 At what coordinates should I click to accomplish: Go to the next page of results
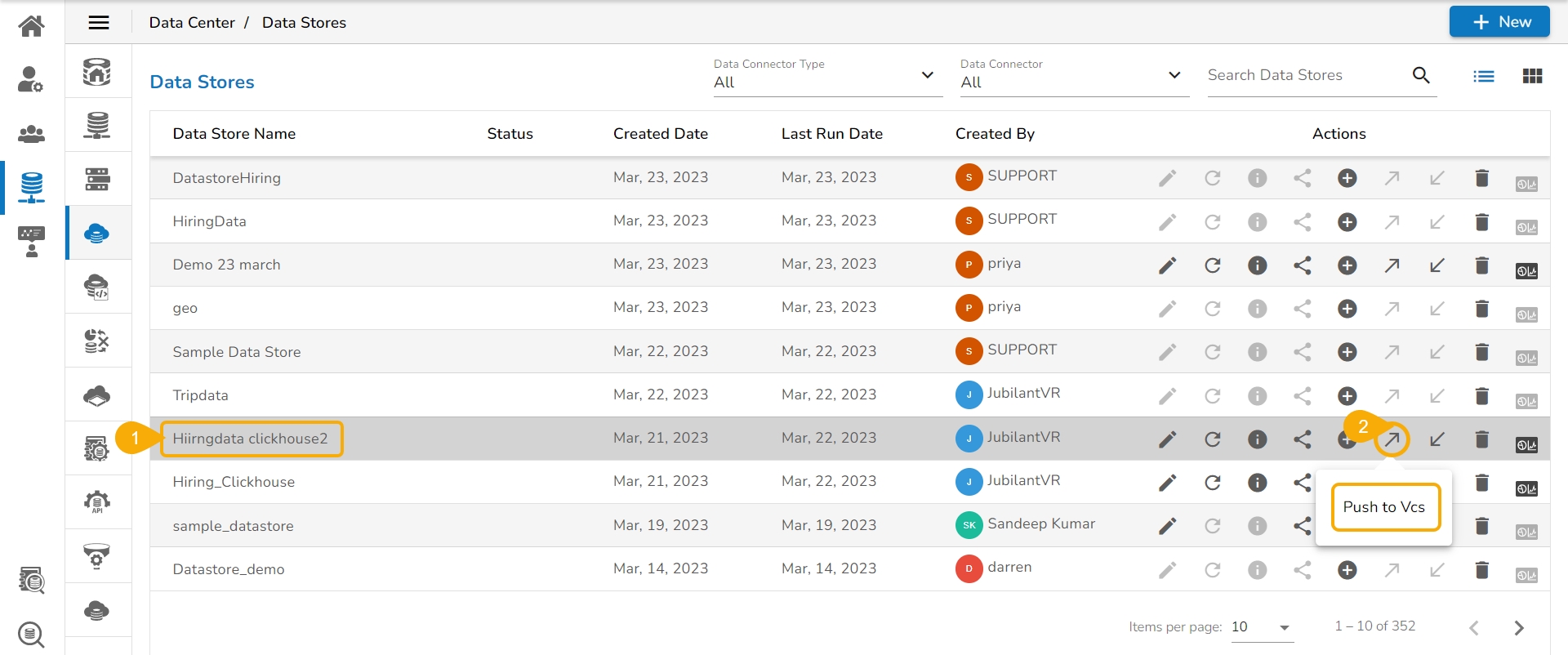pyautogui.click(x=1518, y=627)
